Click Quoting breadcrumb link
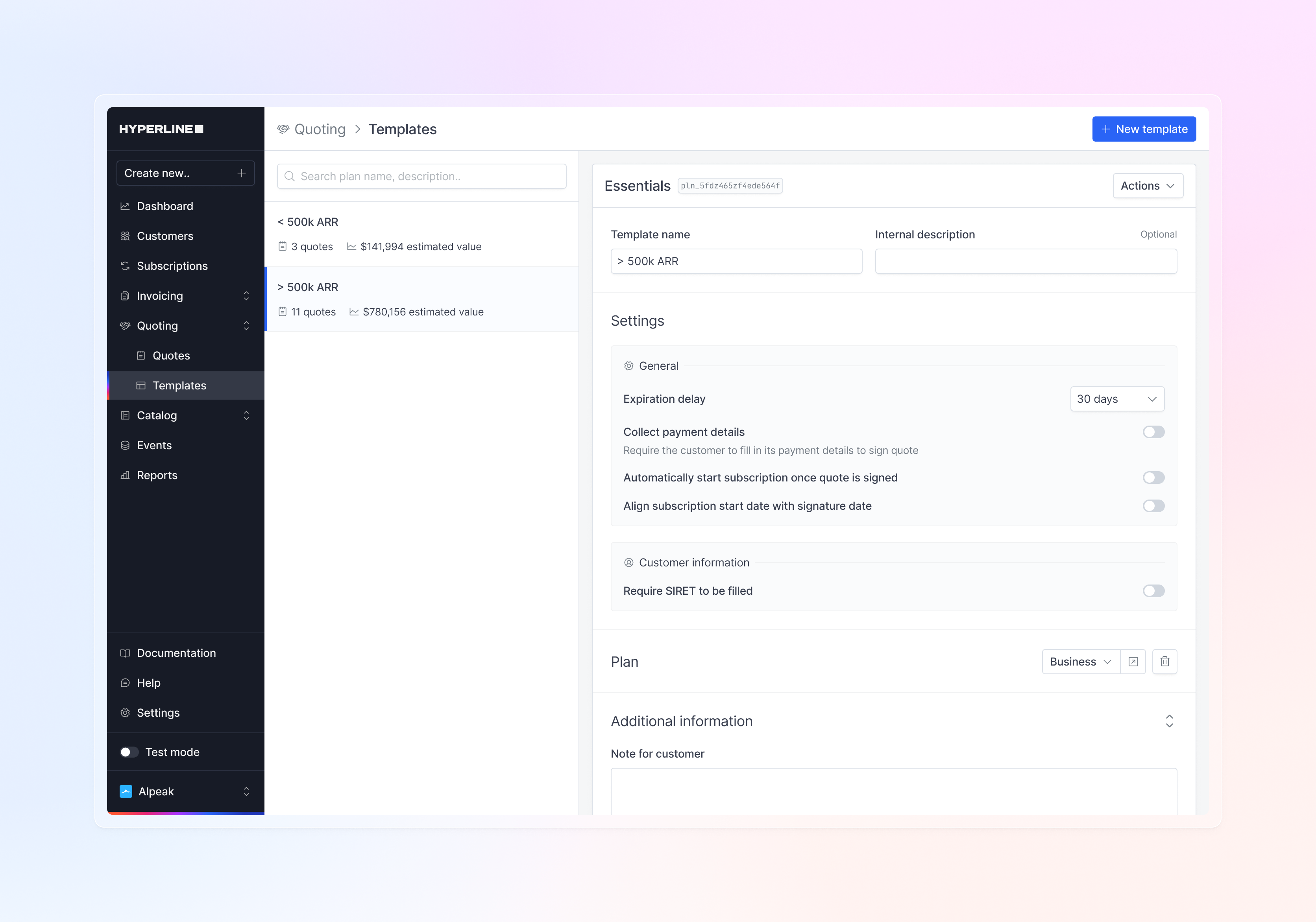This screenshot has height=922, width=1316. (x=319, y=129)
